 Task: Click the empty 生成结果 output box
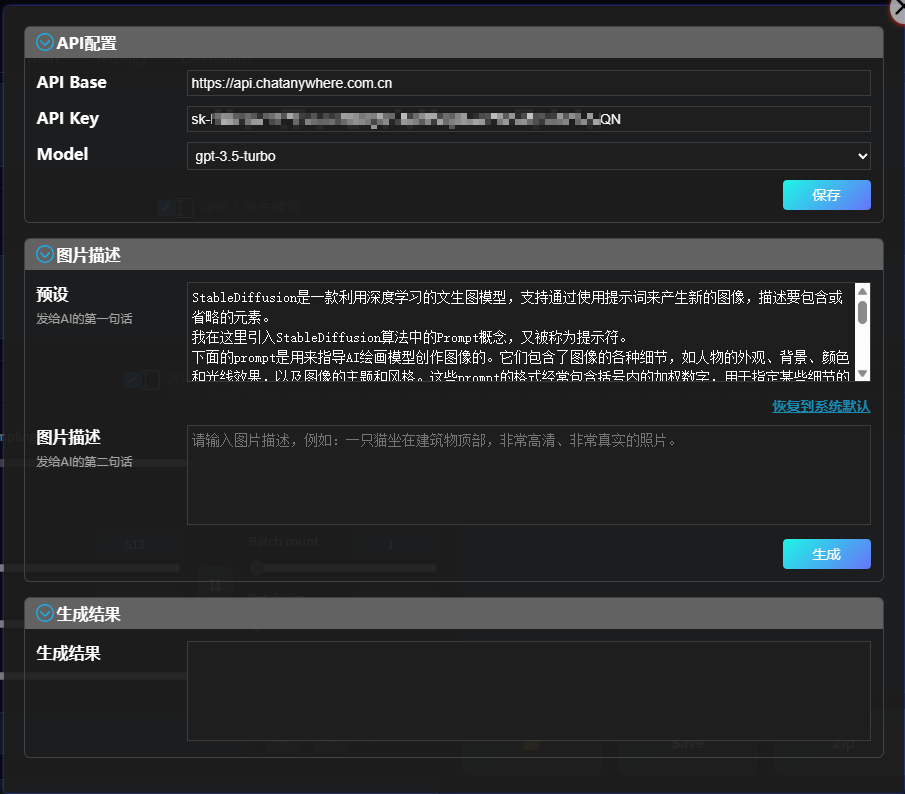[528, 691]
